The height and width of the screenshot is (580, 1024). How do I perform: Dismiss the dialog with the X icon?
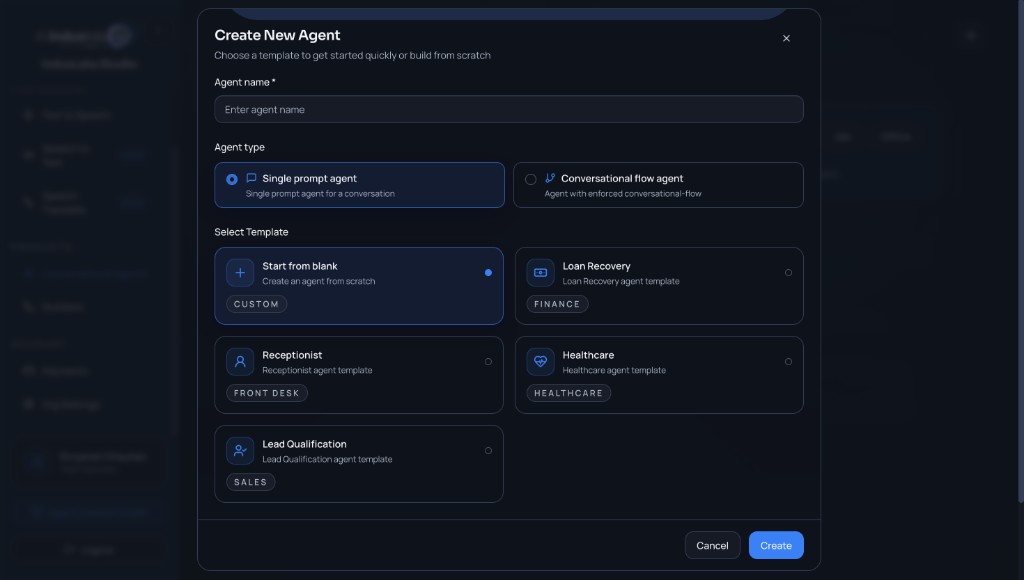click(x=786, y=38)
